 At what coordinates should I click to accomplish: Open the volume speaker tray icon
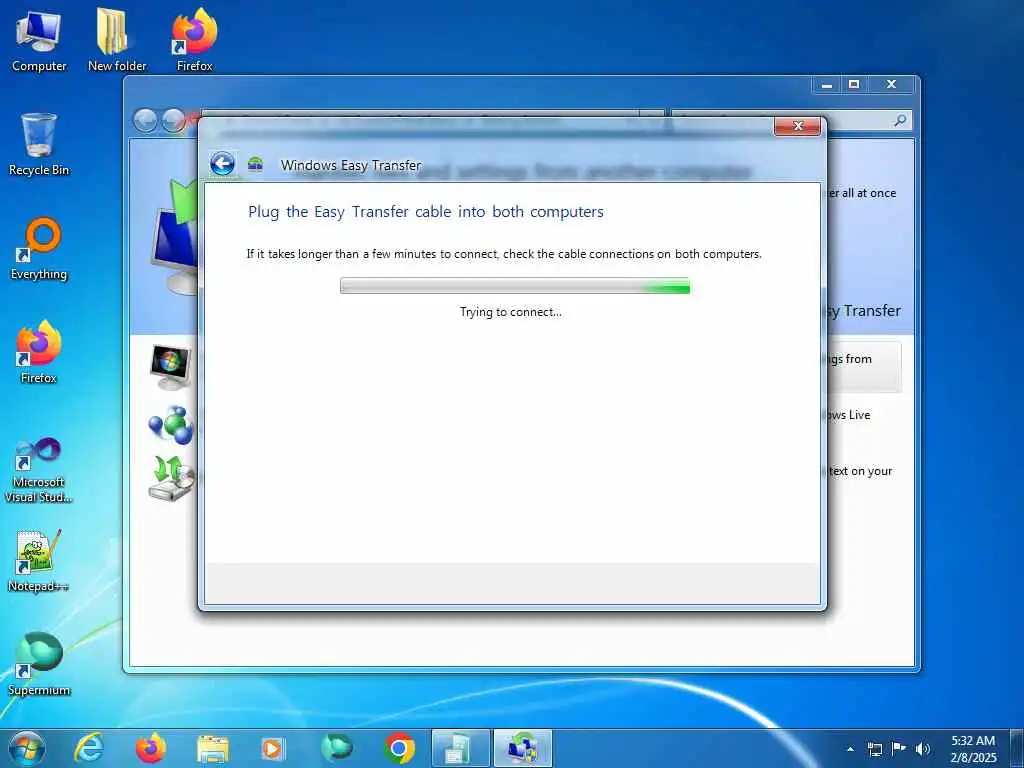coord(922,749)
